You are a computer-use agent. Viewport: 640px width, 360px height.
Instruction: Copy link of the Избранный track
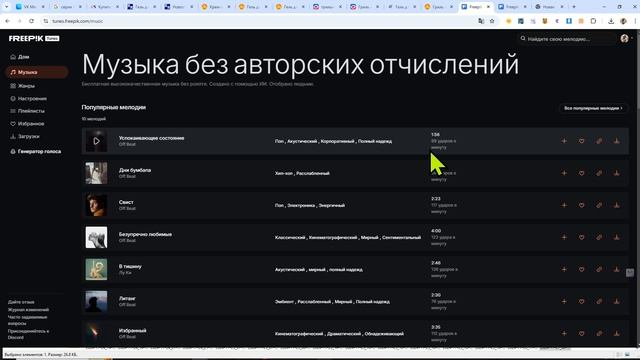point(599,333)
